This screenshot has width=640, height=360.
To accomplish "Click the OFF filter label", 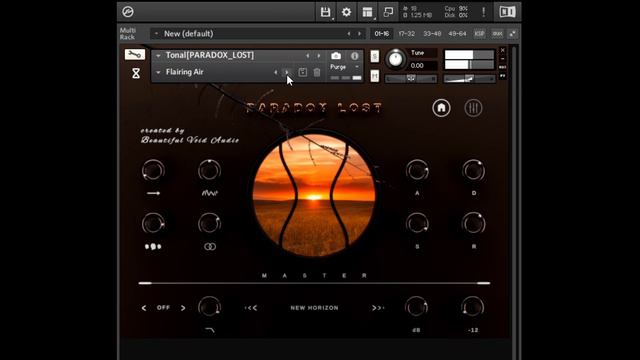I will click(x=163, y=307).
